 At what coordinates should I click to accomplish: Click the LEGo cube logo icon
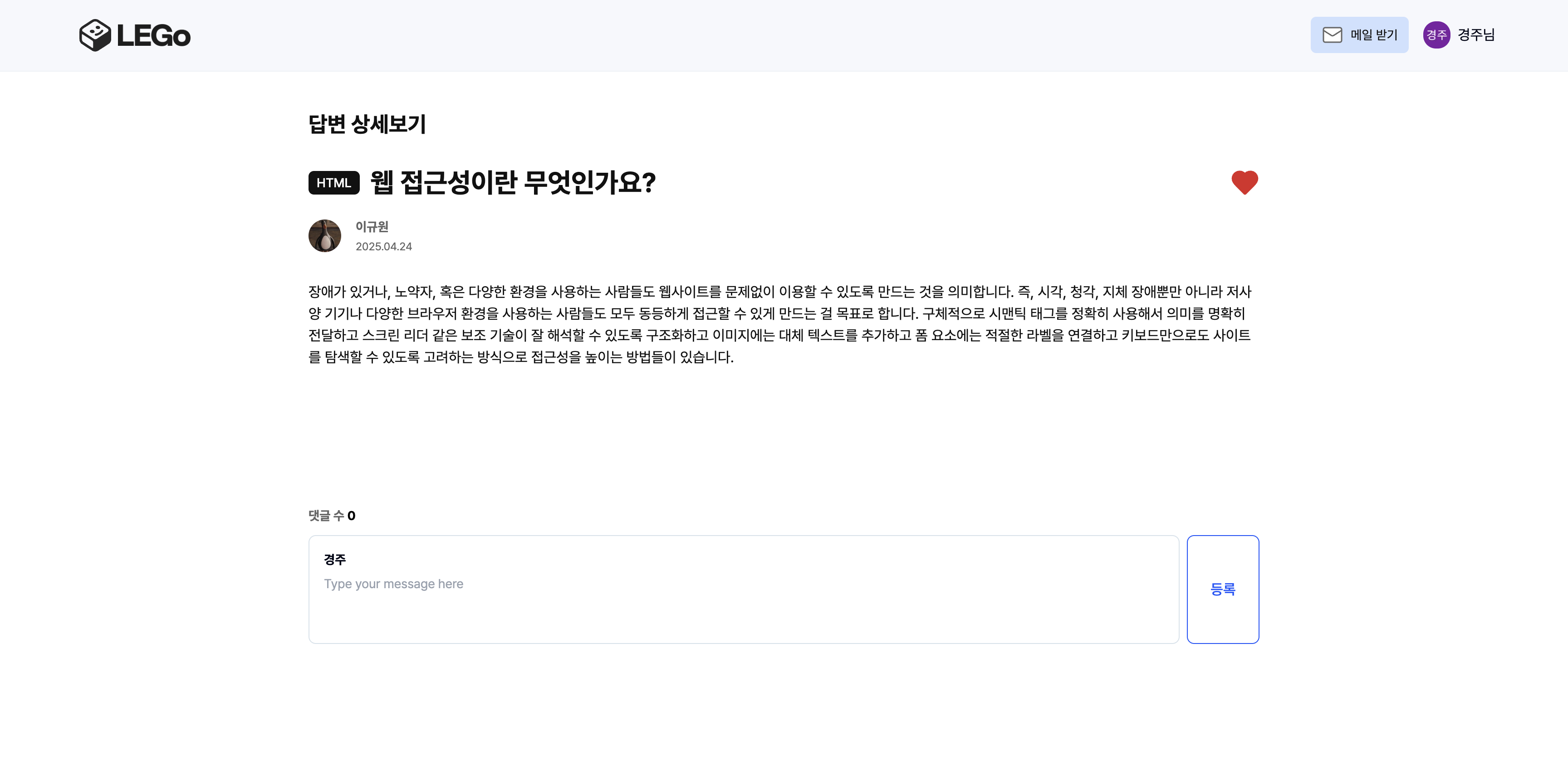(x=95, y=35)
